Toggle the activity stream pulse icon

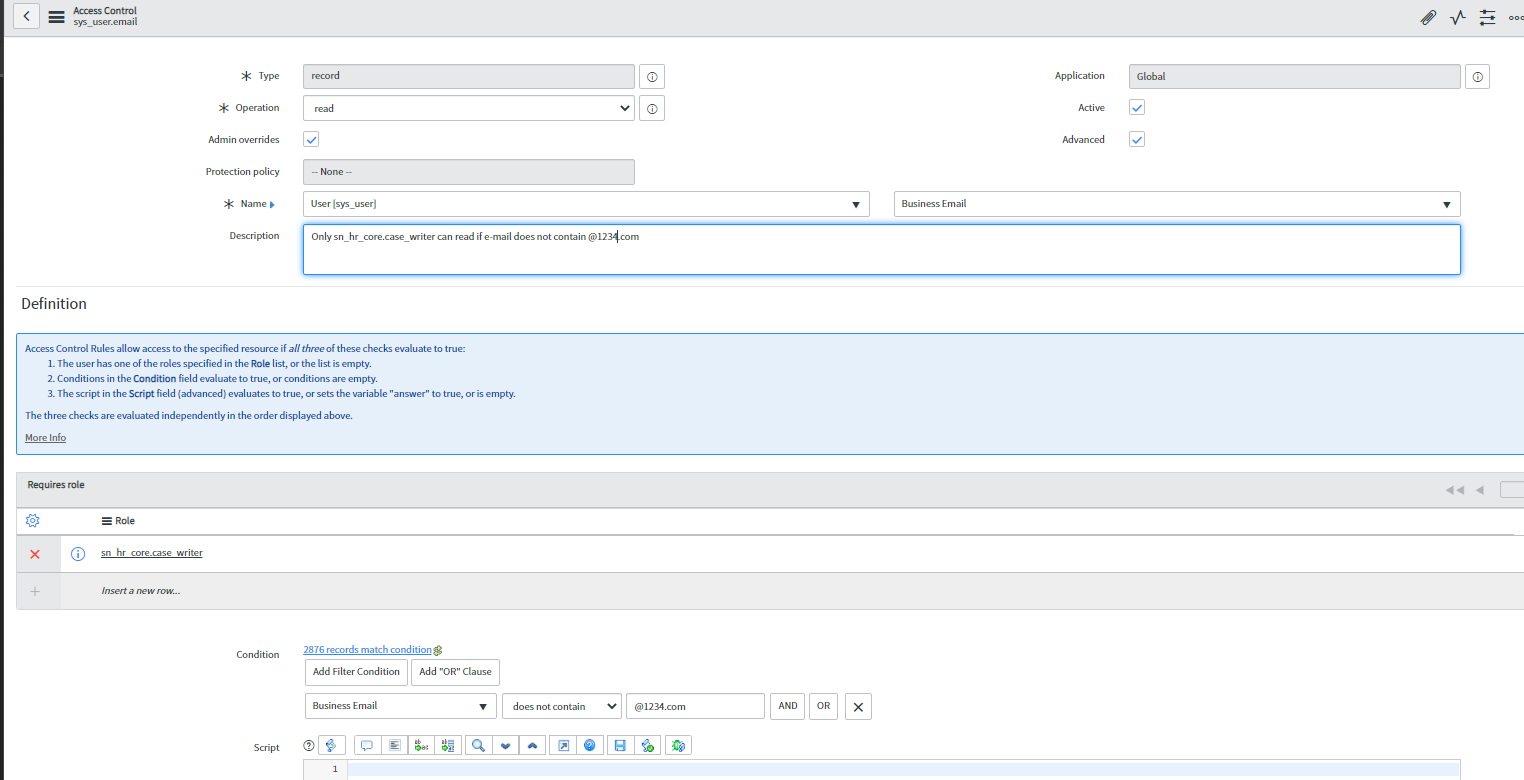pyautogui.click(x=1457, y=17)
